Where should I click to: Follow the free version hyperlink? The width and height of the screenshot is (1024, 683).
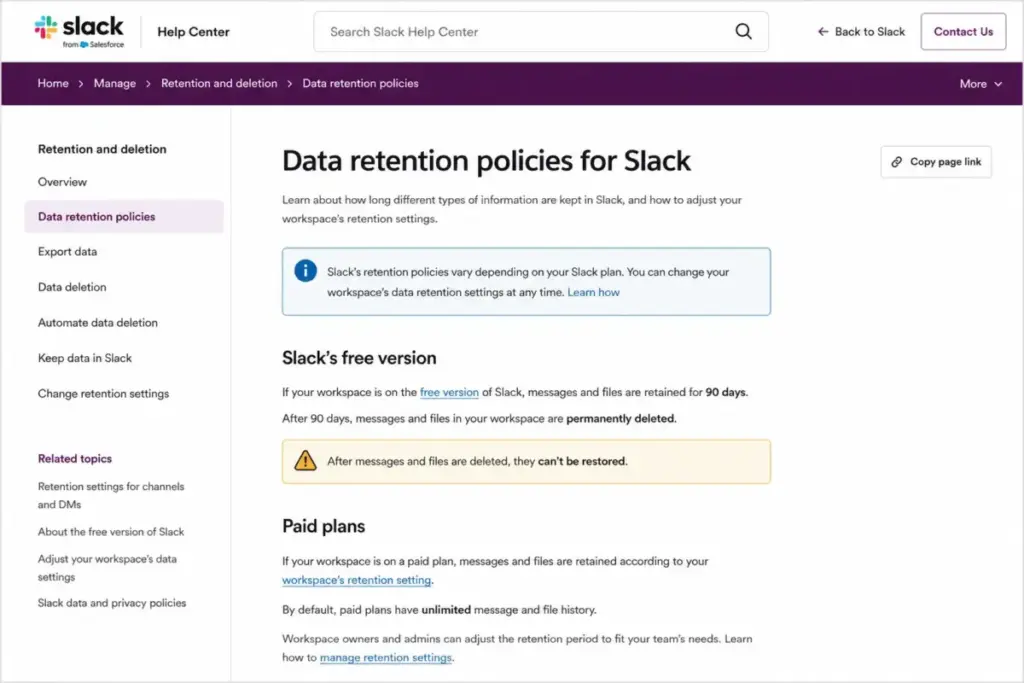[x=449, y=392]
